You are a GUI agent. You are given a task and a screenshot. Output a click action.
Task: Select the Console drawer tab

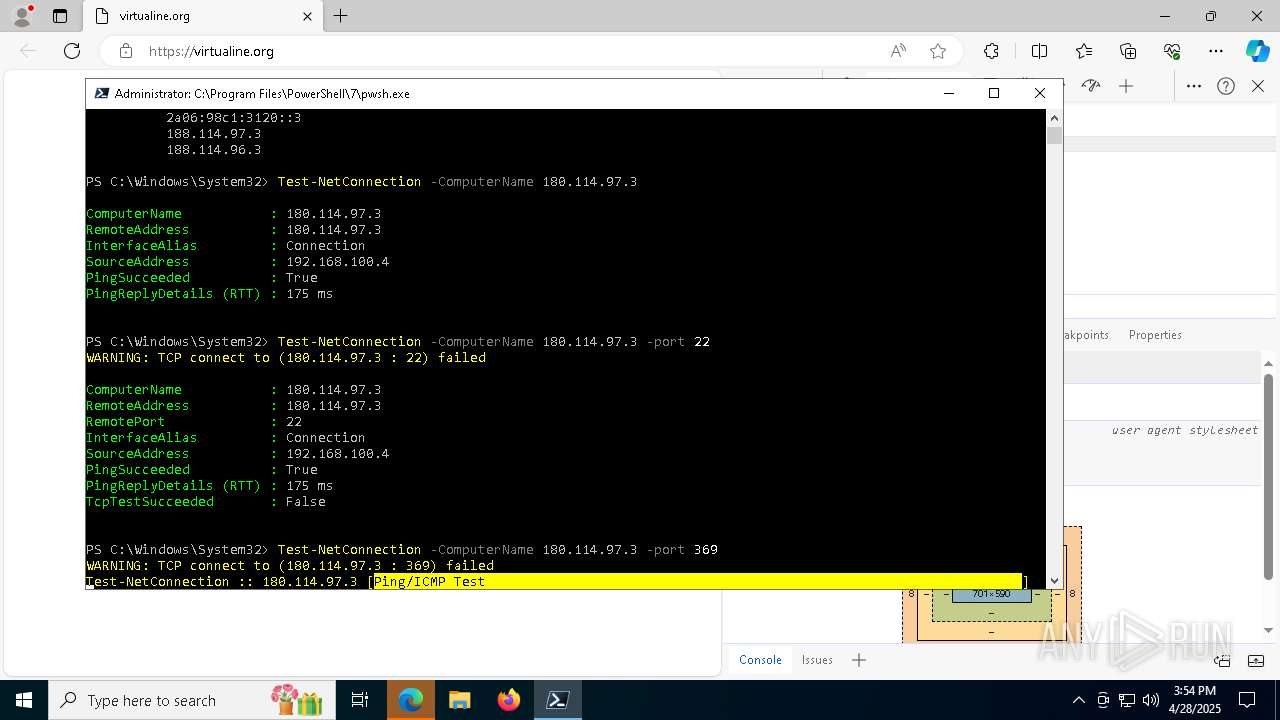[760, 660]
